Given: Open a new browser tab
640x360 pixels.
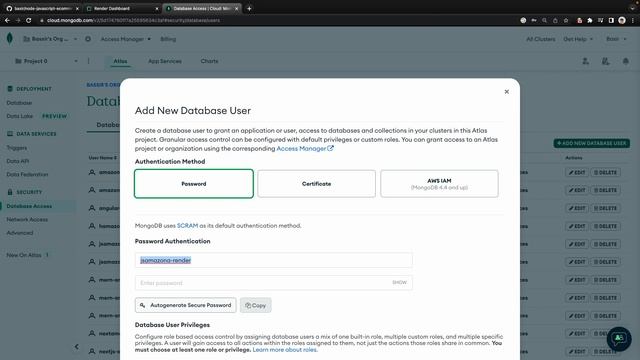Looking at the screenshot, I should pos(249,9).
